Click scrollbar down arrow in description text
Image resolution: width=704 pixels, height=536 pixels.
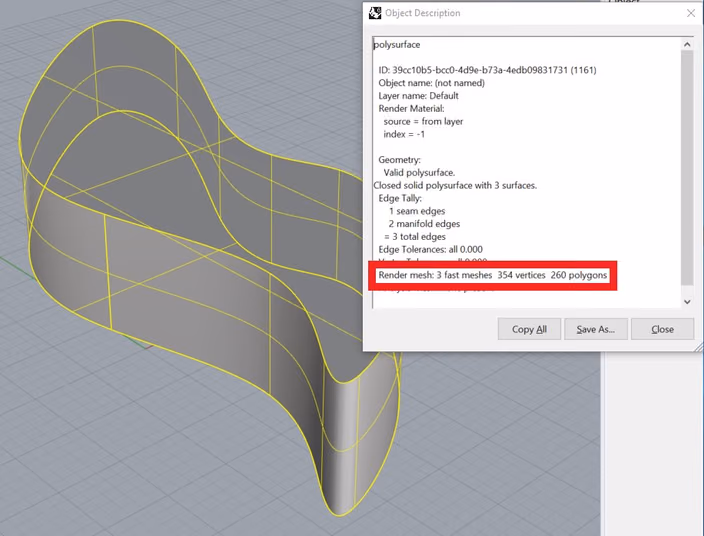(687, 302)
